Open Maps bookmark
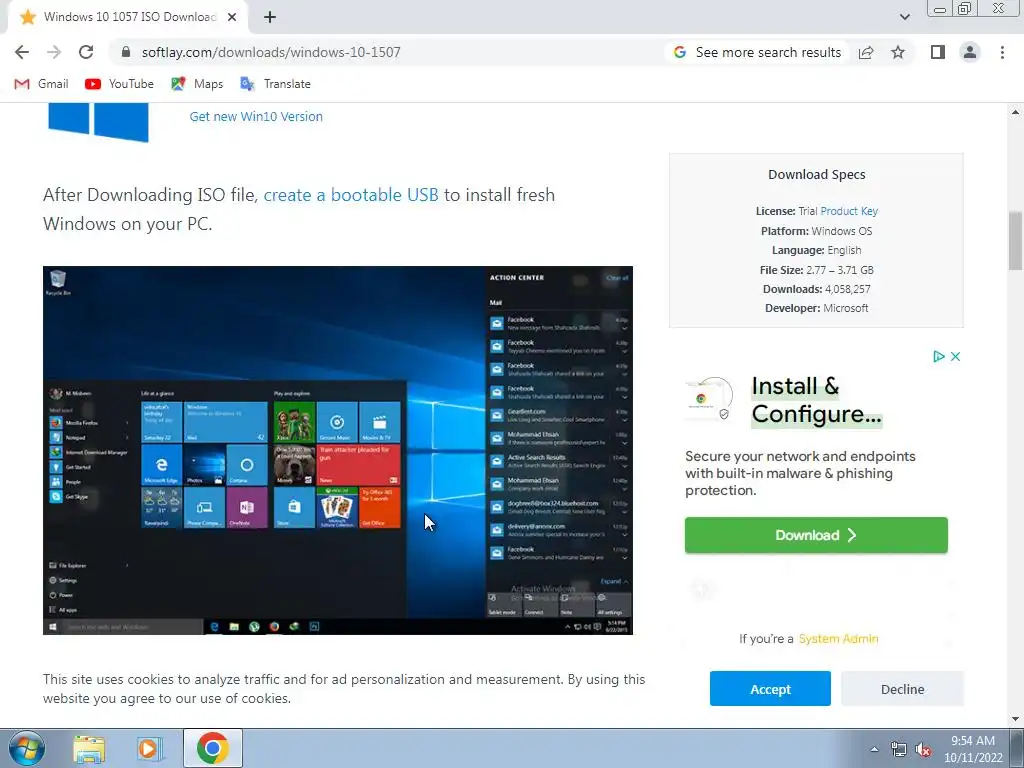 click(197, 84)
